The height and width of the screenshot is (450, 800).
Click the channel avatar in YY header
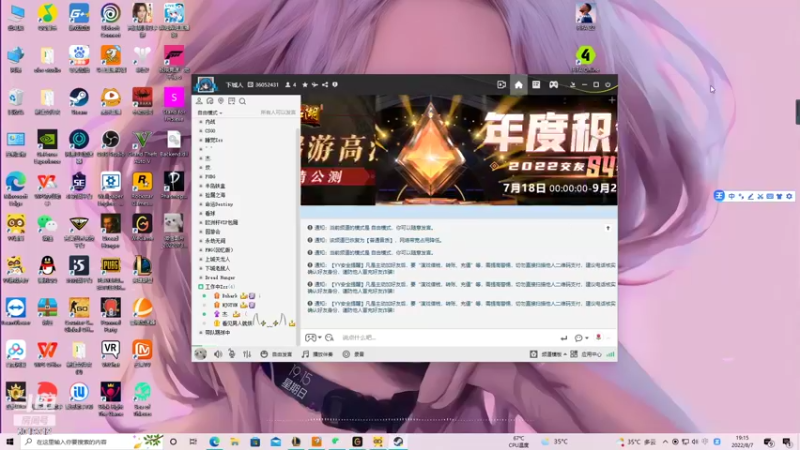tap(206, 85)
